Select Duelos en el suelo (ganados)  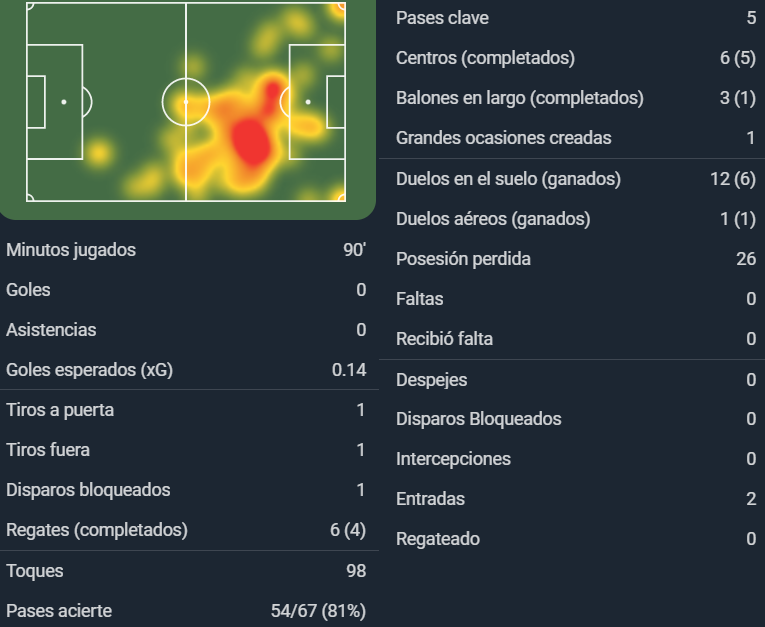point(576,179)
